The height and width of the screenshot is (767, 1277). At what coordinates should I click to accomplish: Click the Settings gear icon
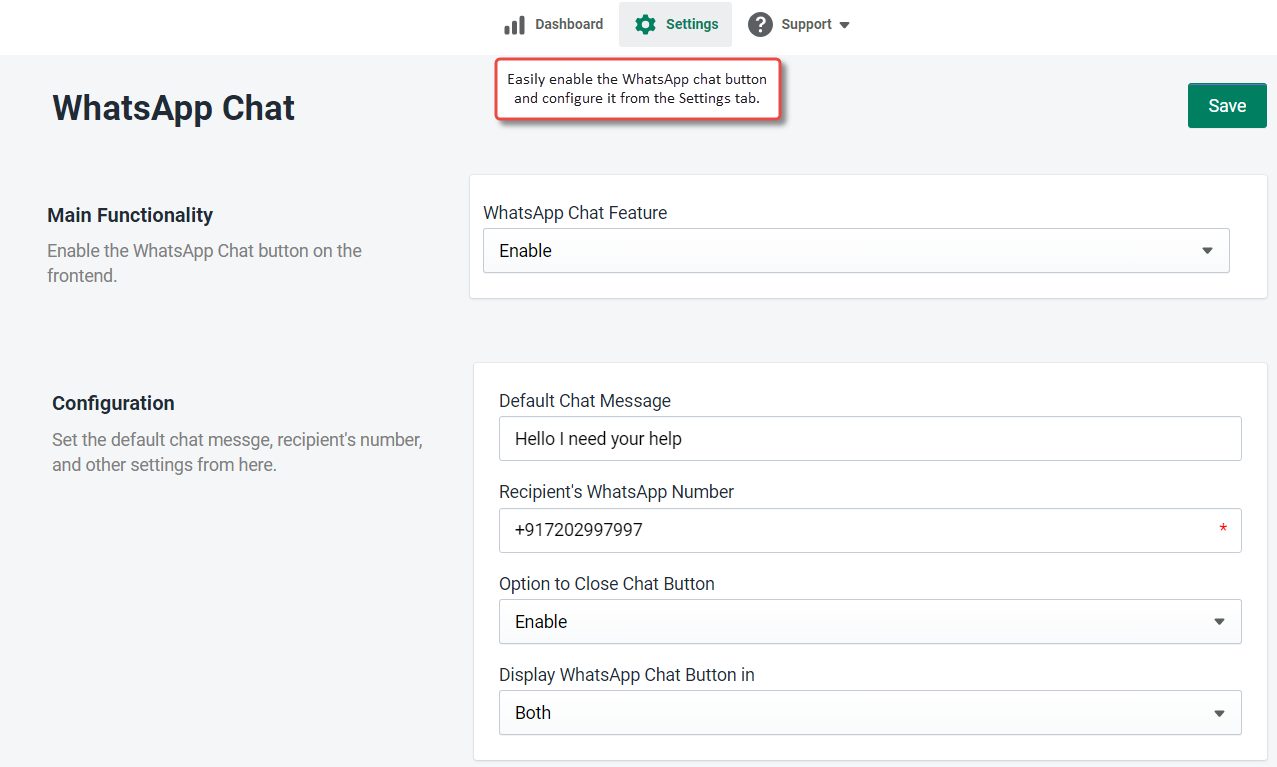coord(646,25)
